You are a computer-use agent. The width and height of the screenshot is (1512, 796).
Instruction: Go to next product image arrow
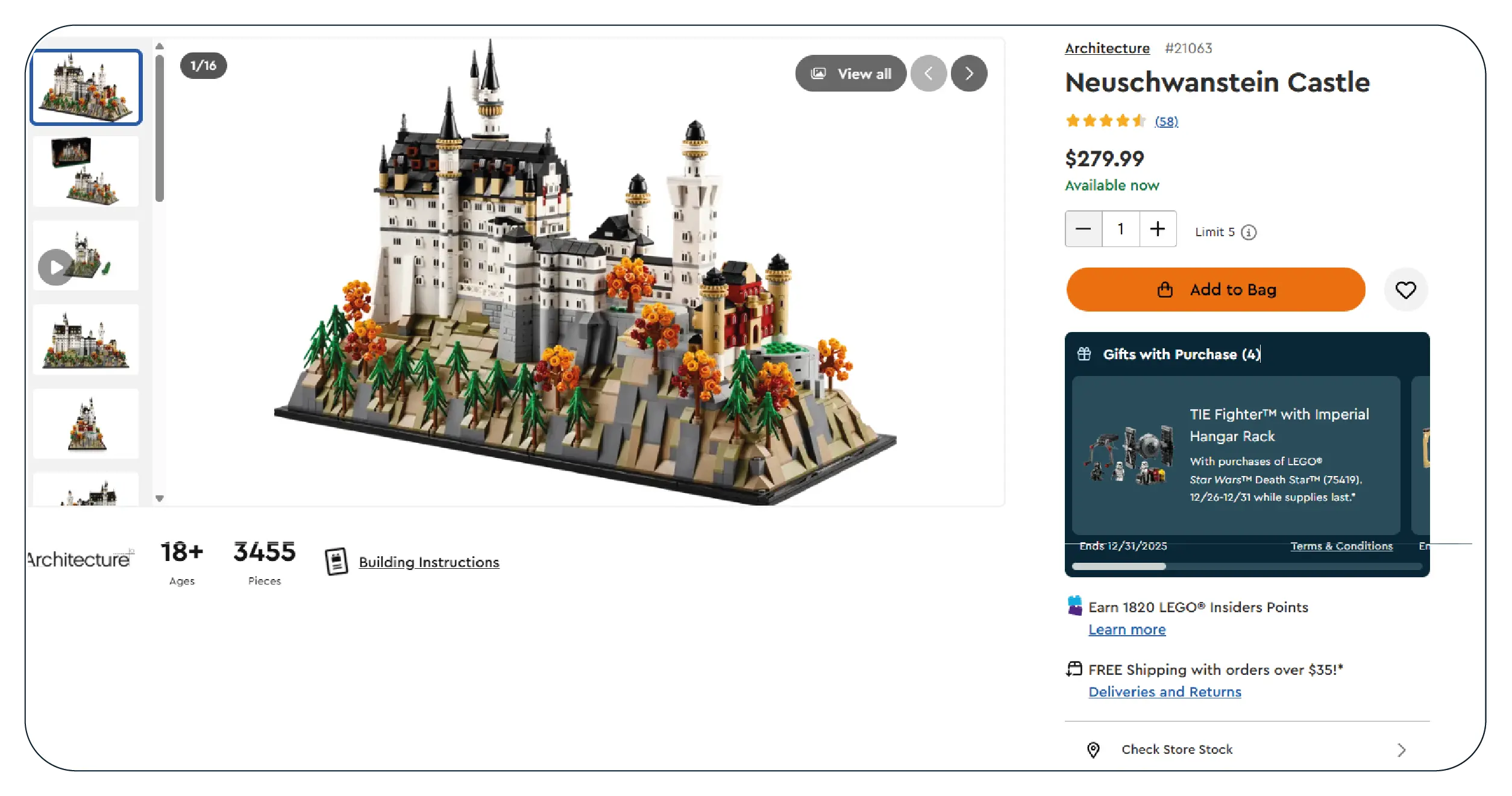pyautogui.click(x=968, y=74)
